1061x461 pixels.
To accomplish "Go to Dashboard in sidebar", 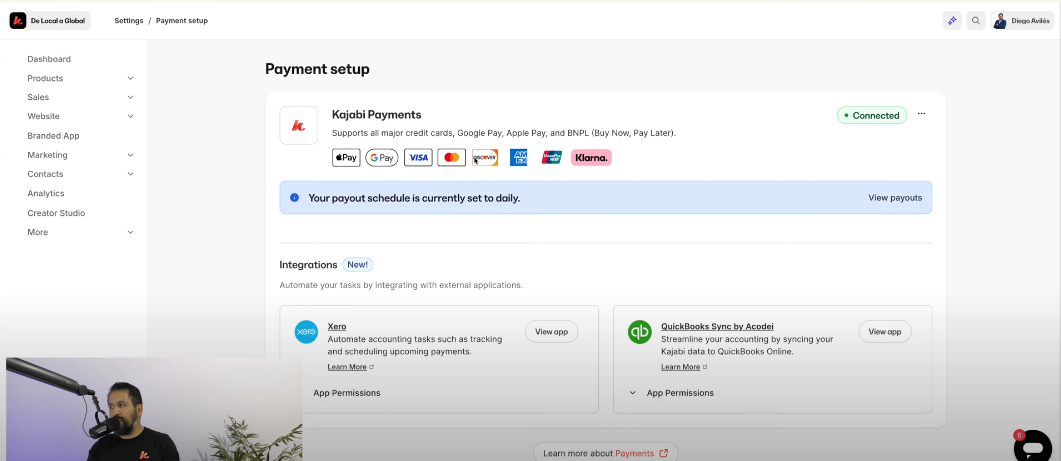I will coord(49,59).
